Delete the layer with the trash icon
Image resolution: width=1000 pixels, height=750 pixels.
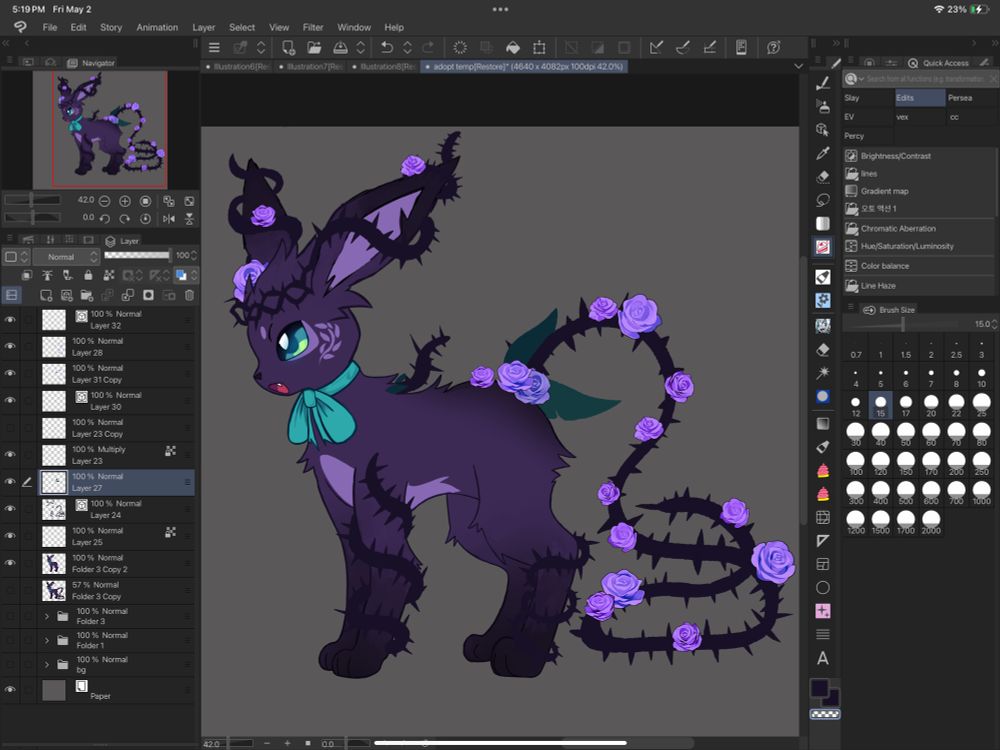(189, 295)
